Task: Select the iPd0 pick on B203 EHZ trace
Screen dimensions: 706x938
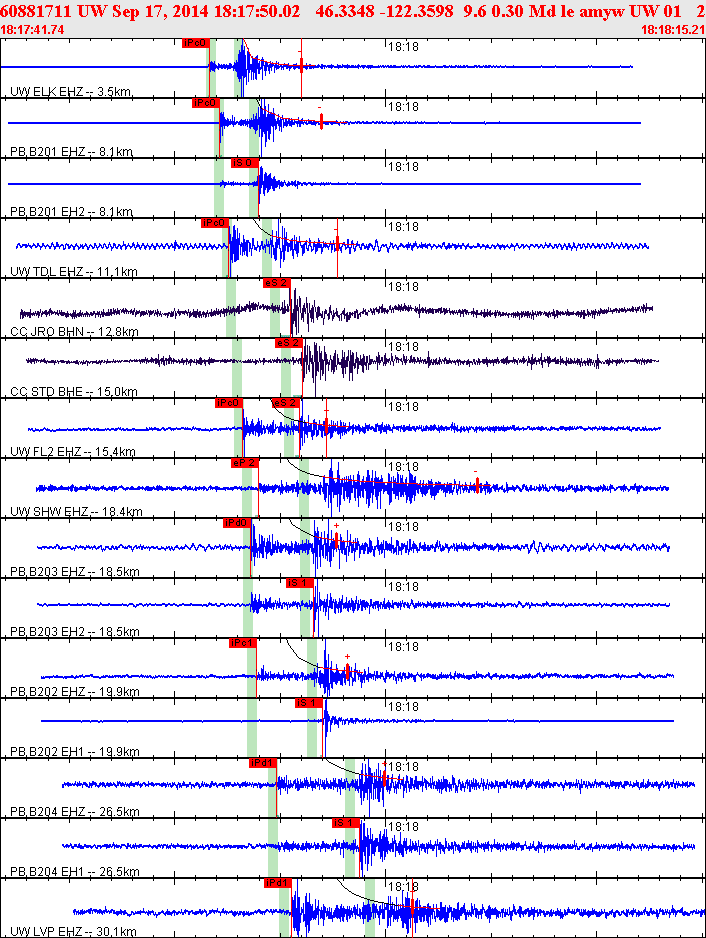Action: coord(236,523)
